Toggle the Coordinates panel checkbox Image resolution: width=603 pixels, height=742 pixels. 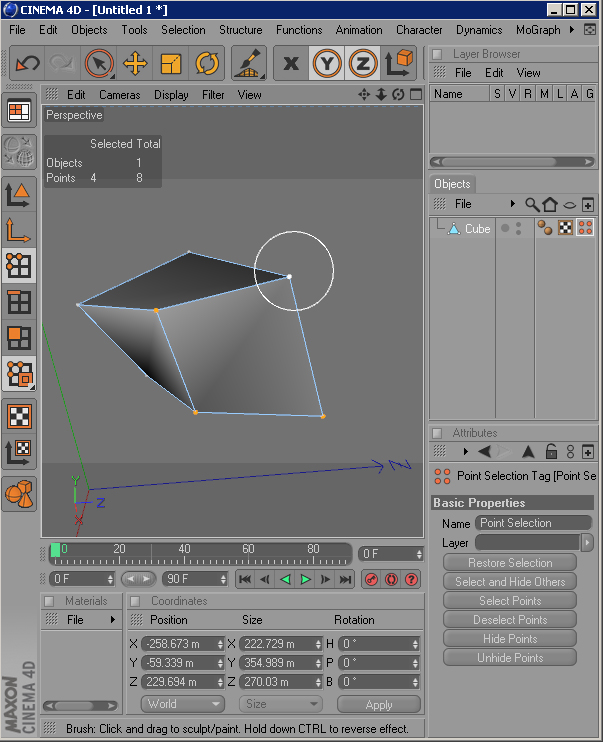pos(135,601)
